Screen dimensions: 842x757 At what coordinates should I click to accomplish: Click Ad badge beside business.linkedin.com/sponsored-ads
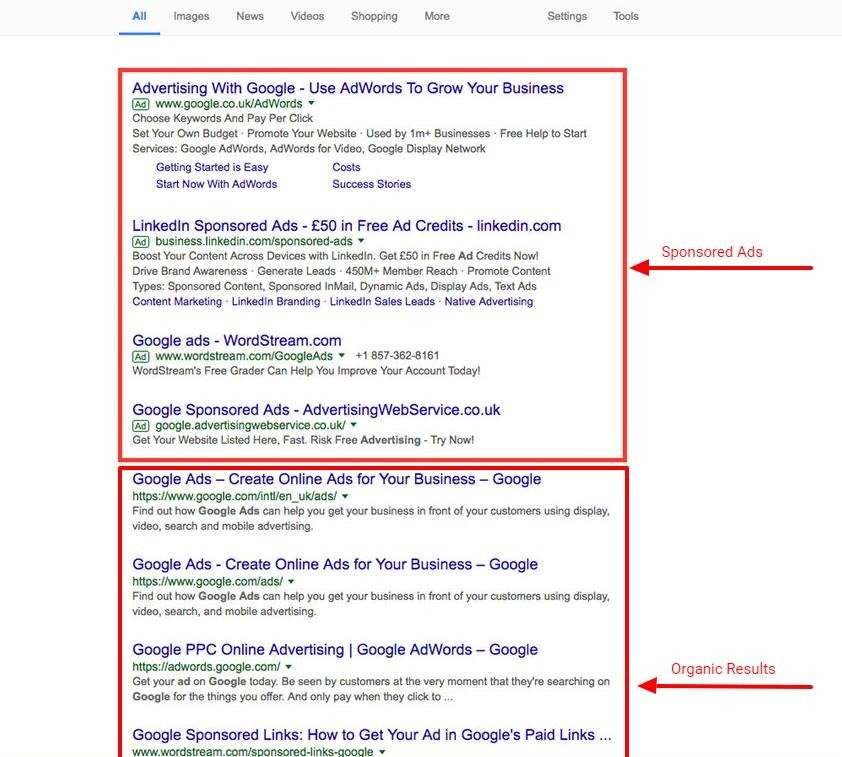141,242
